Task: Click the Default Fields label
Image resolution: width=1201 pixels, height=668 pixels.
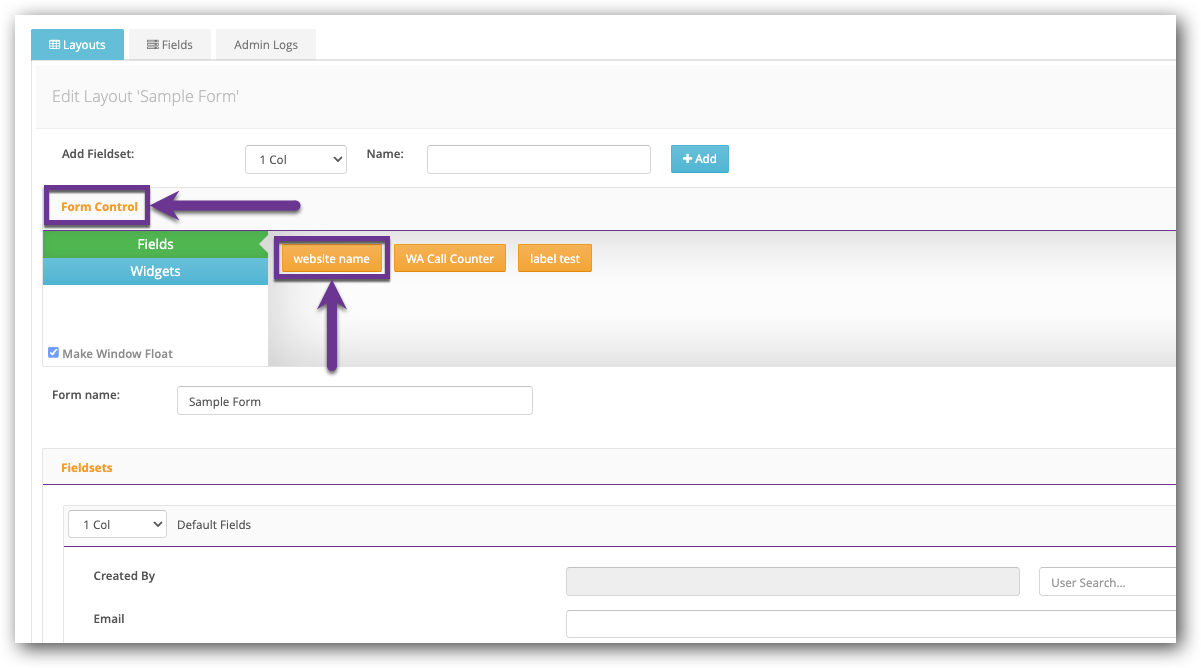Action: click(214, 525)
